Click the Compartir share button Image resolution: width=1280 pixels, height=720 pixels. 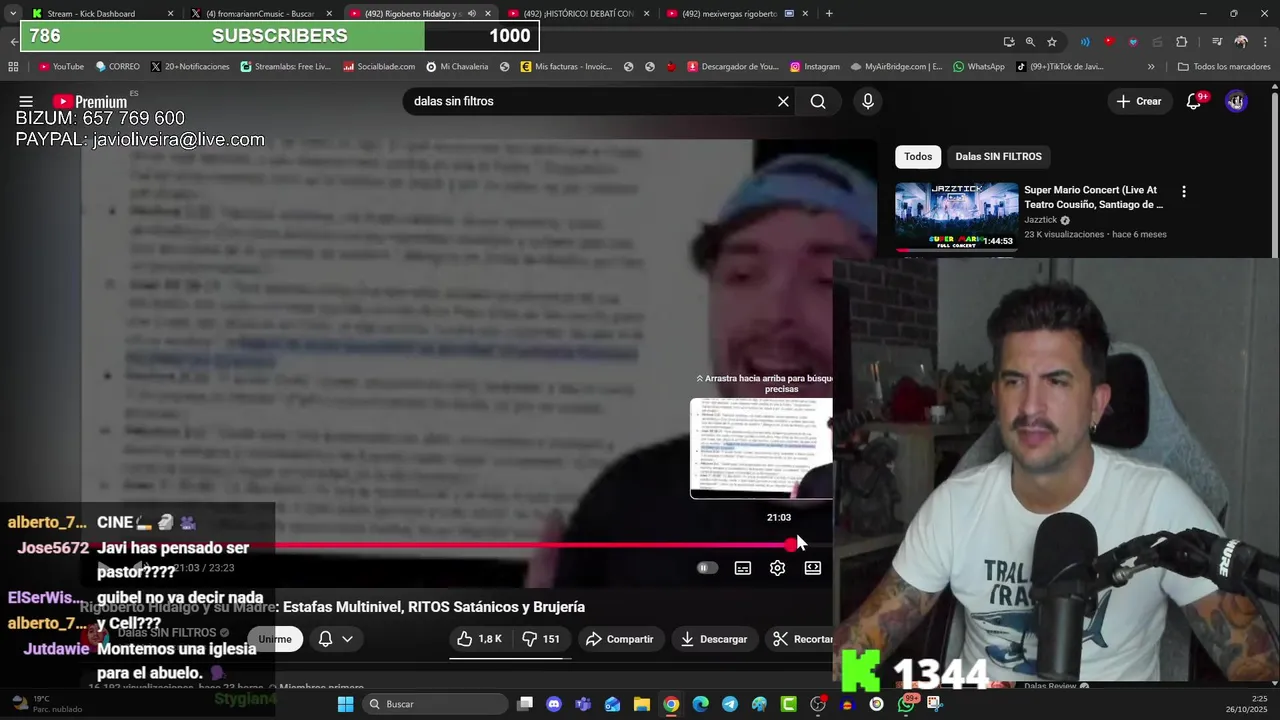620,639
